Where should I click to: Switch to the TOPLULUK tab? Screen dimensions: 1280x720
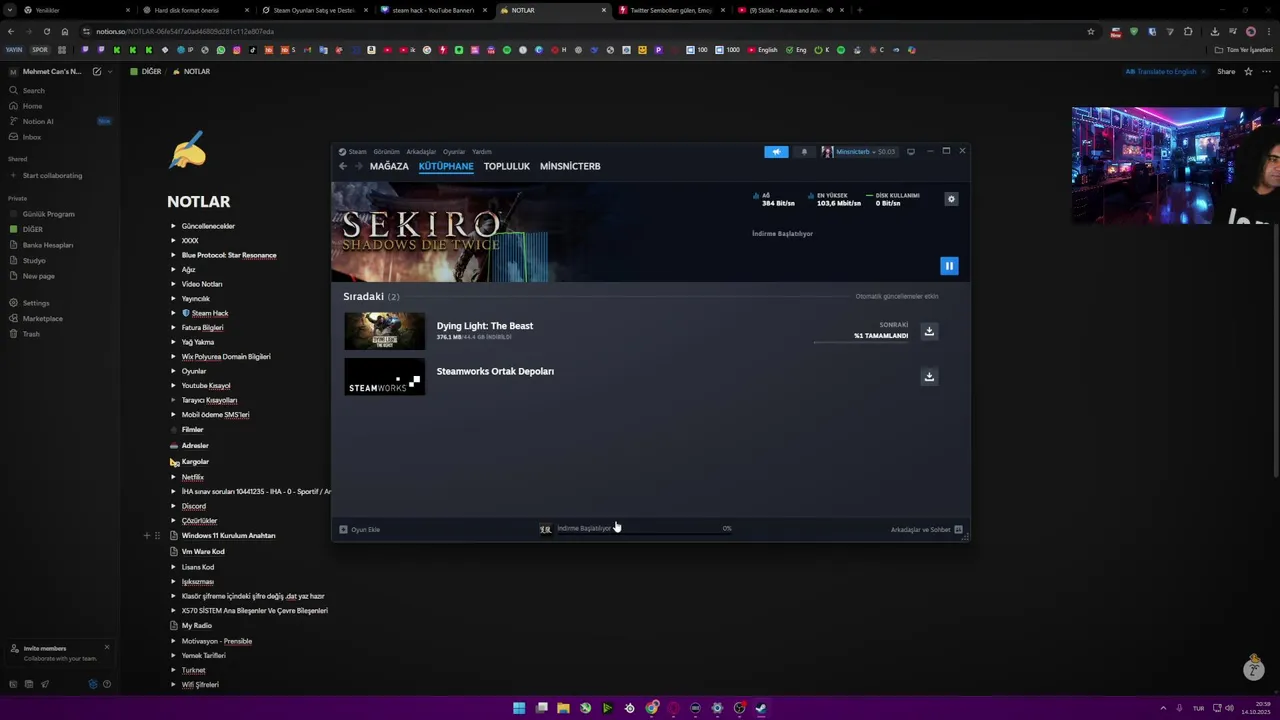pyautogui.click(x=507, y=166)
